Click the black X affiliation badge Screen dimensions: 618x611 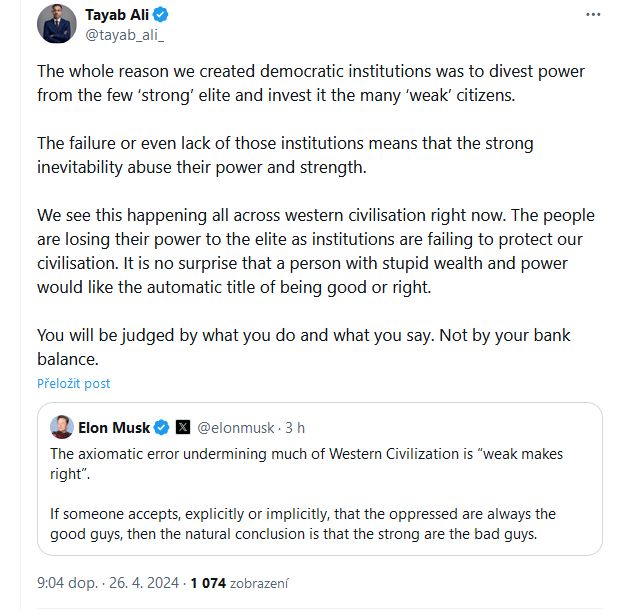(183, 427)
